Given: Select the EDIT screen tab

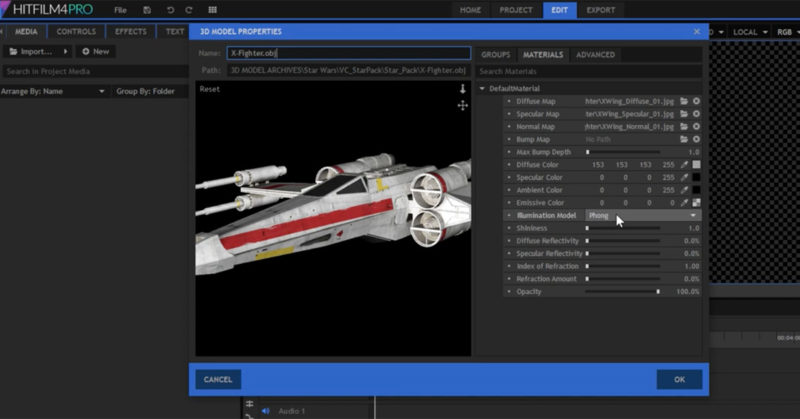Looking at the screenshot, I should coord(560,10).
